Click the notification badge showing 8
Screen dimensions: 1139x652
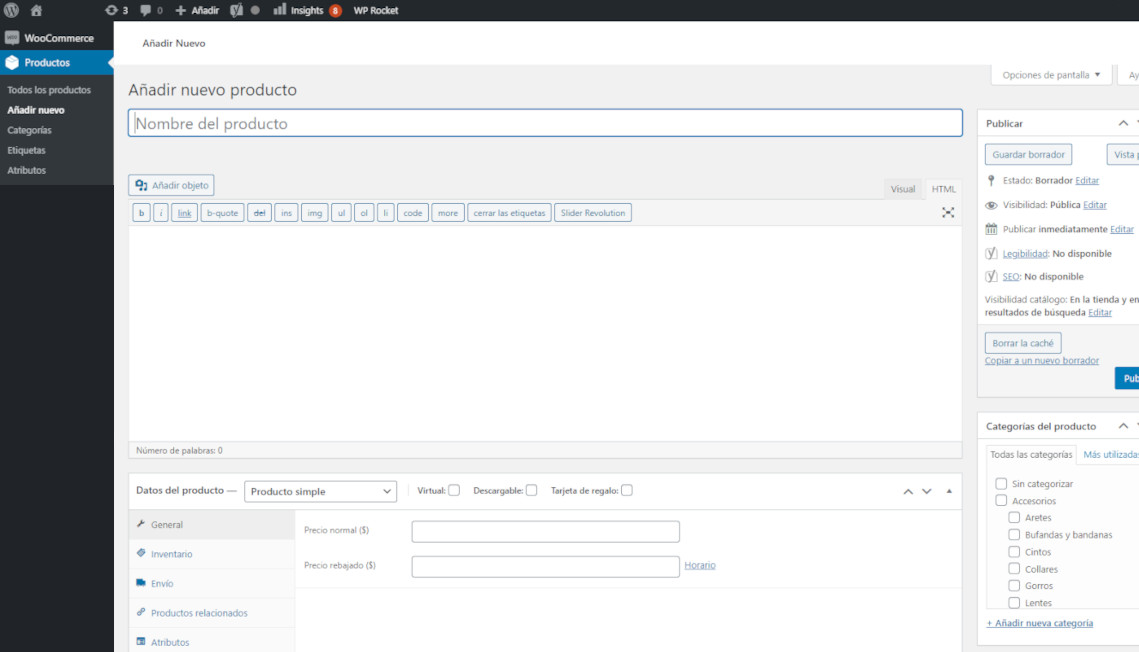pyautogui.click(x=335, y=10)
